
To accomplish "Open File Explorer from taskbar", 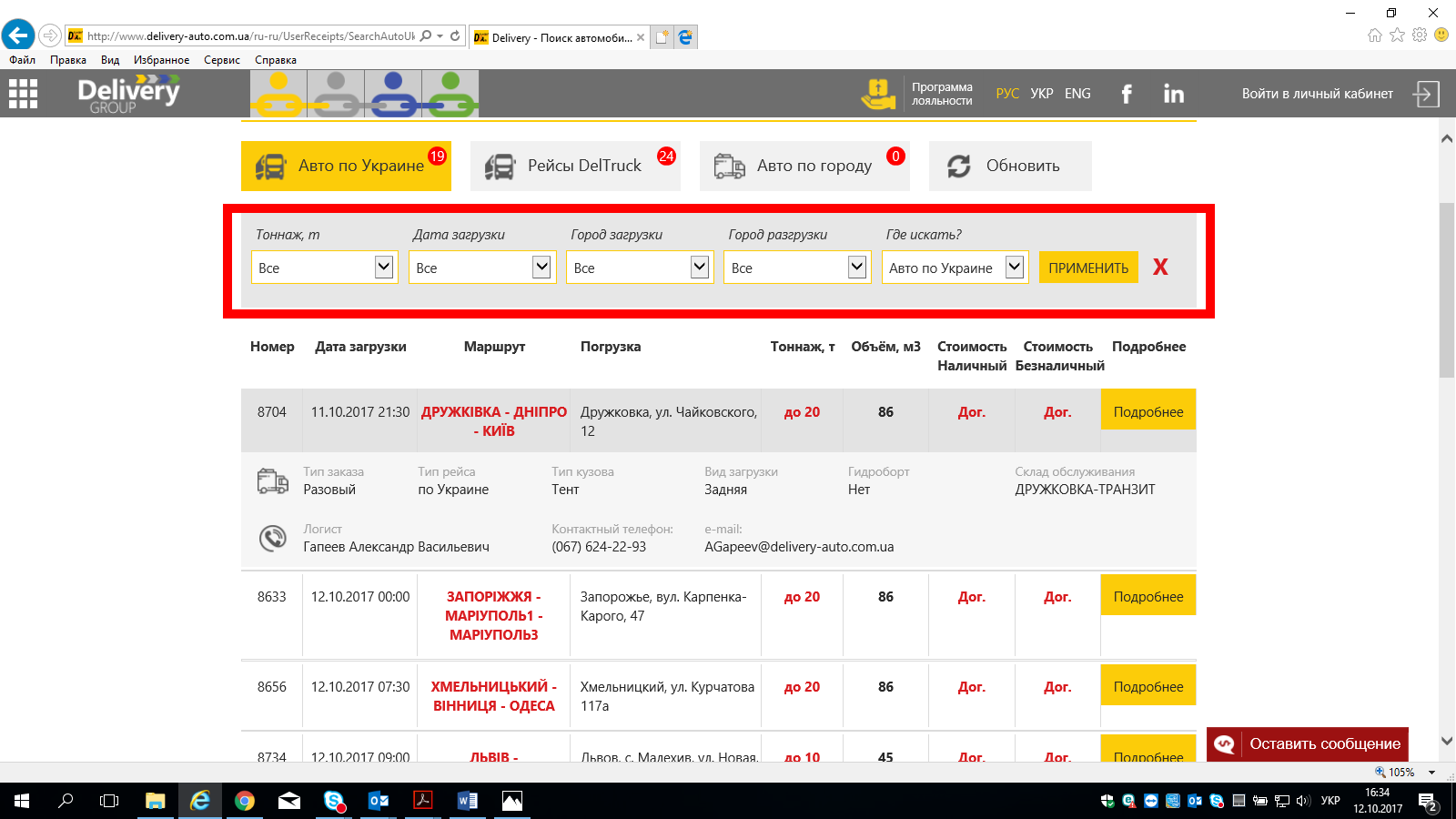I will pyautogui.click(x=155, y=801).
